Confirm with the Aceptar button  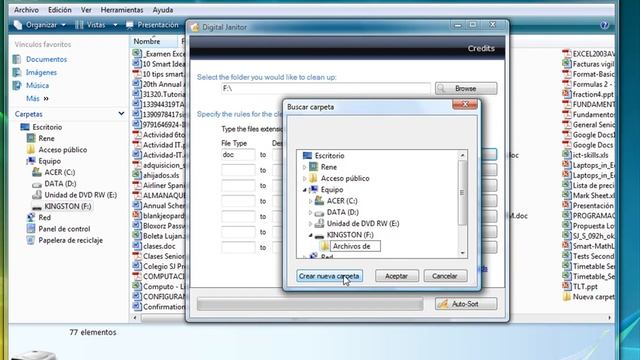tap(396, 276)
